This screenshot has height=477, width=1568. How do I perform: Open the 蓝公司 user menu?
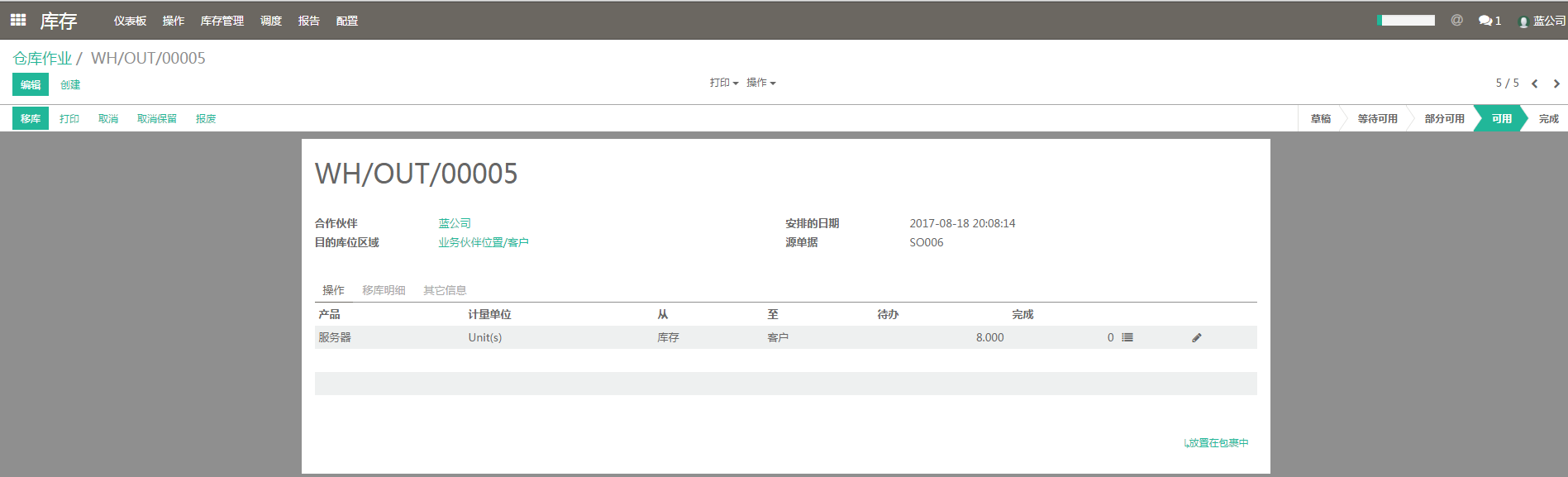point(1542,21)
